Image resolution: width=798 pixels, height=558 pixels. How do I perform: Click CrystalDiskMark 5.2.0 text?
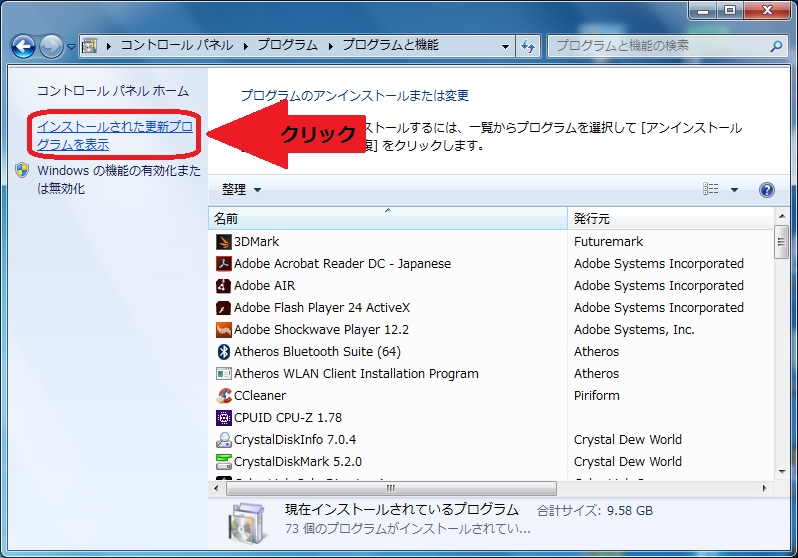(x=298, y=461)
